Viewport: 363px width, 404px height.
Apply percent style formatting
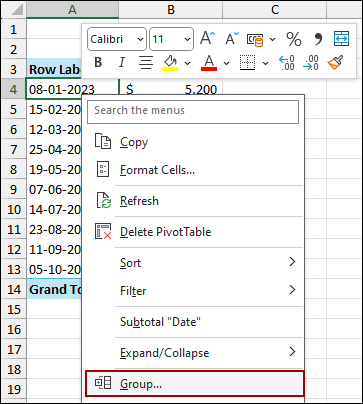click(294, 39)
